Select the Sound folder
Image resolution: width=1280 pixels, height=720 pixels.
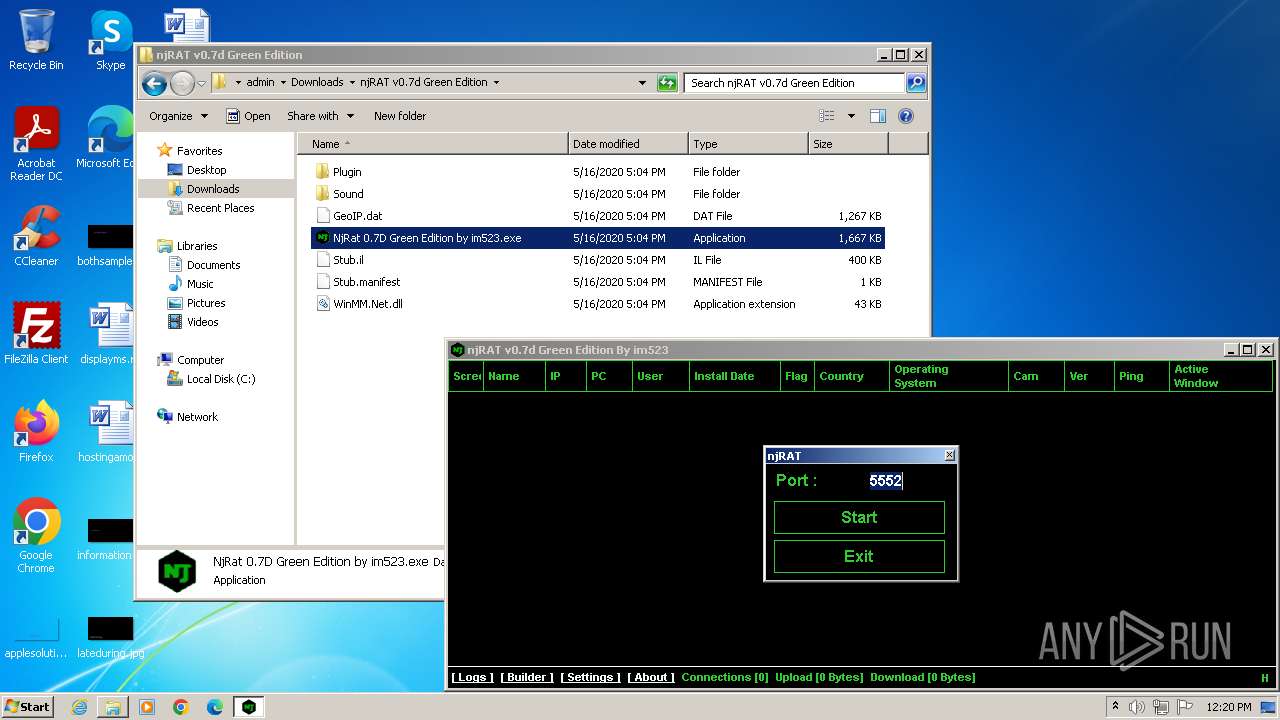click(348, 194)
